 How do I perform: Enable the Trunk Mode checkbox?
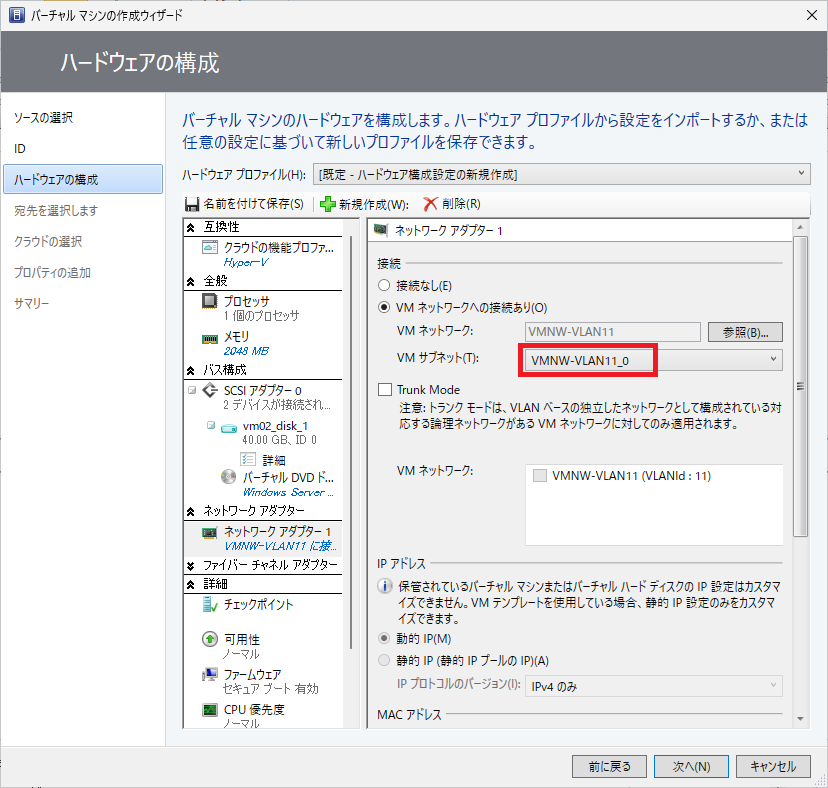click(385, 390)
